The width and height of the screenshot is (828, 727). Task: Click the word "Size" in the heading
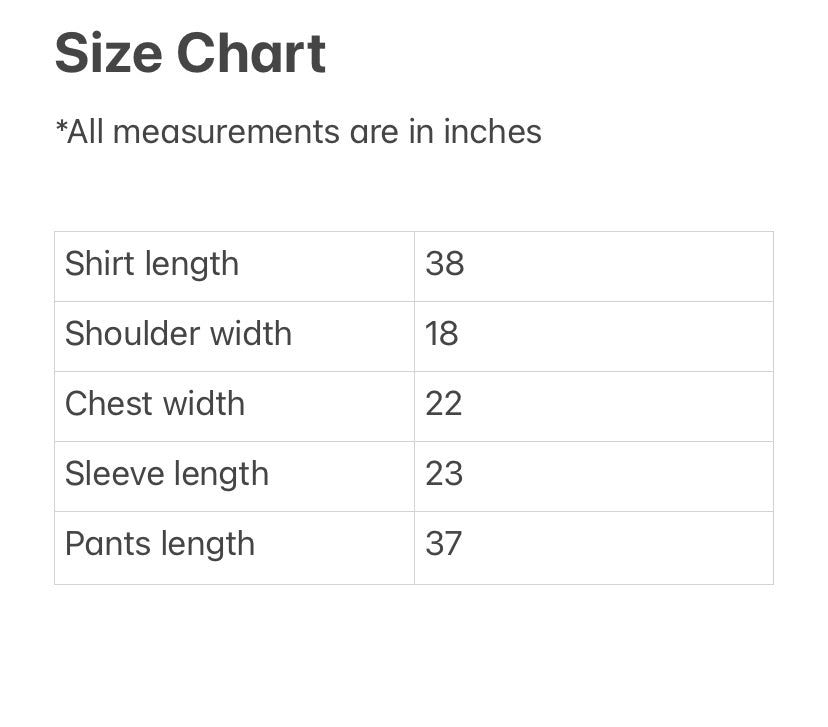point(107,54)
